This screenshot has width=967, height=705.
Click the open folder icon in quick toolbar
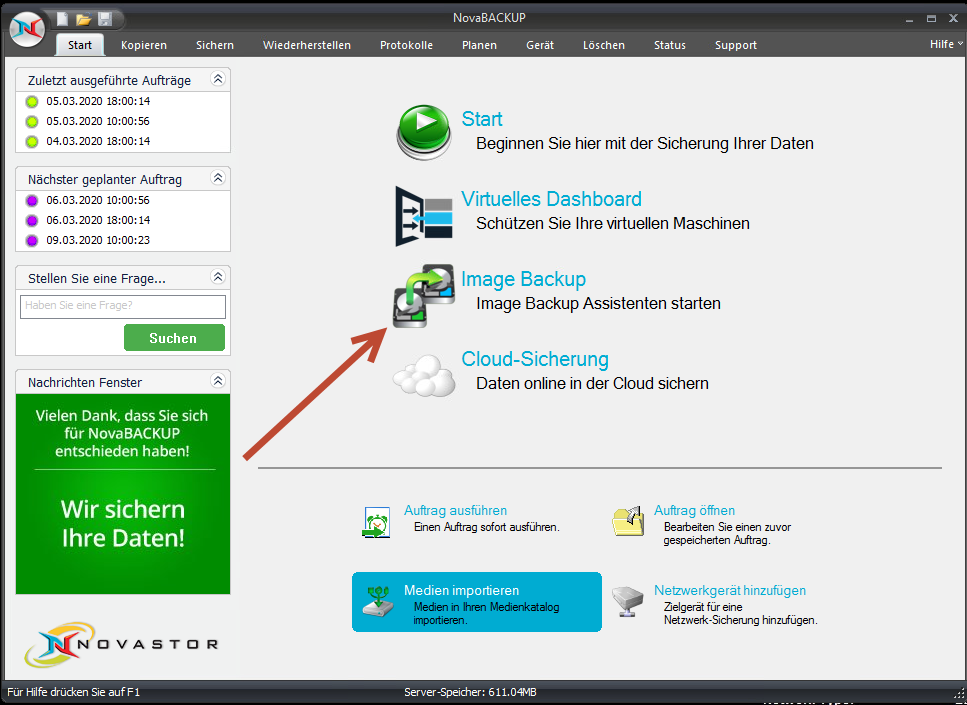(83, 19)
